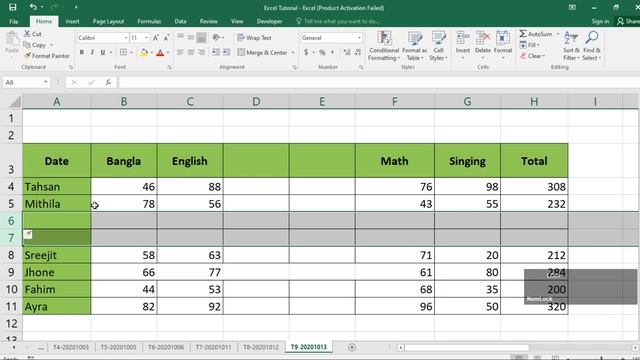Toggle Wrap Text

point(254,38)
